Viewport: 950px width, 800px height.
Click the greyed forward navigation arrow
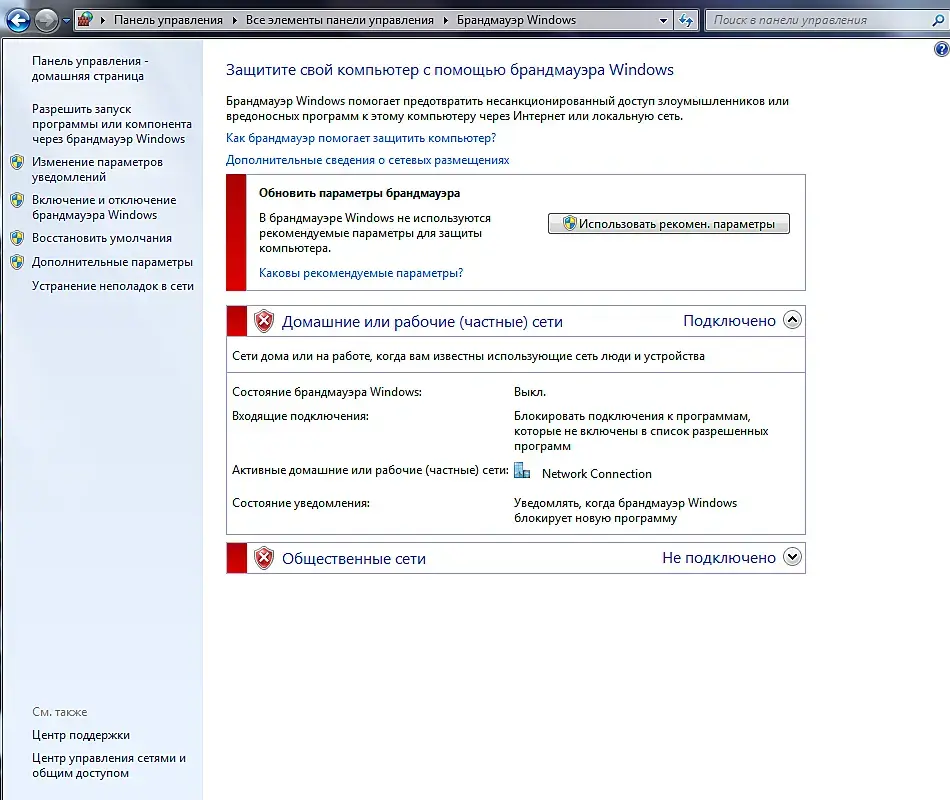pyautogui.click(x=47, y=21)
